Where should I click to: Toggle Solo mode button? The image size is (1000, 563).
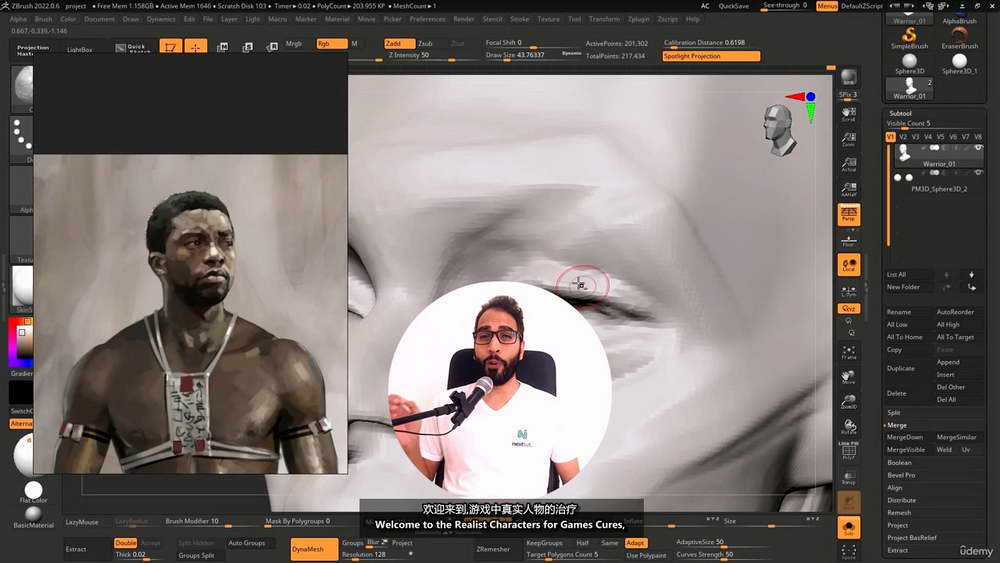click(848, 528)
